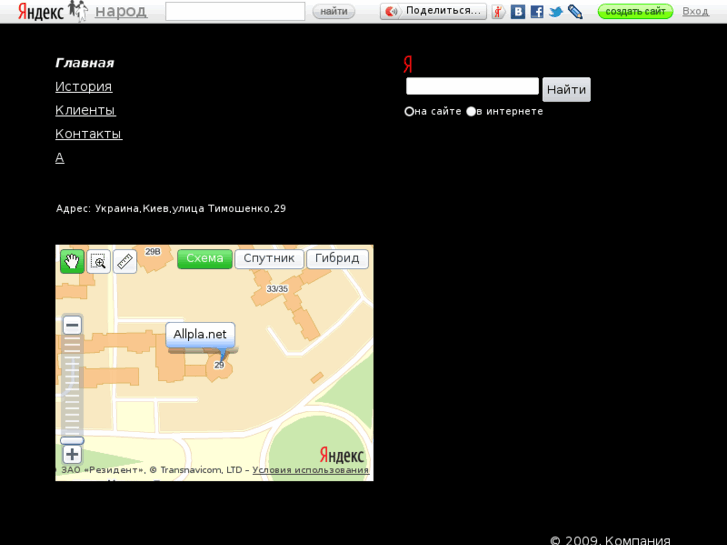Open the Главная page

[x=84, y=63]
